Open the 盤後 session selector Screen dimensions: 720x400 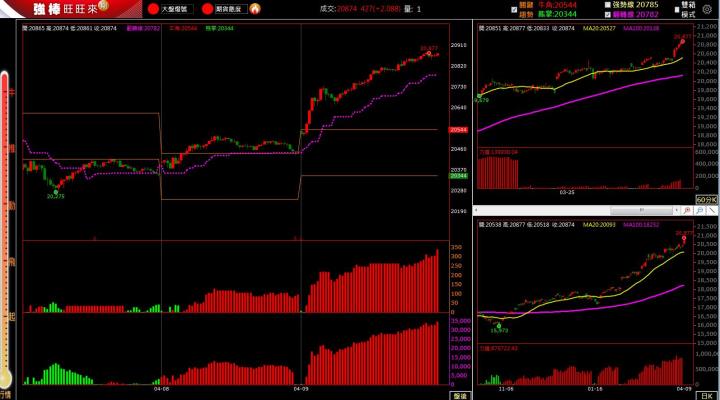coord(459,395)
